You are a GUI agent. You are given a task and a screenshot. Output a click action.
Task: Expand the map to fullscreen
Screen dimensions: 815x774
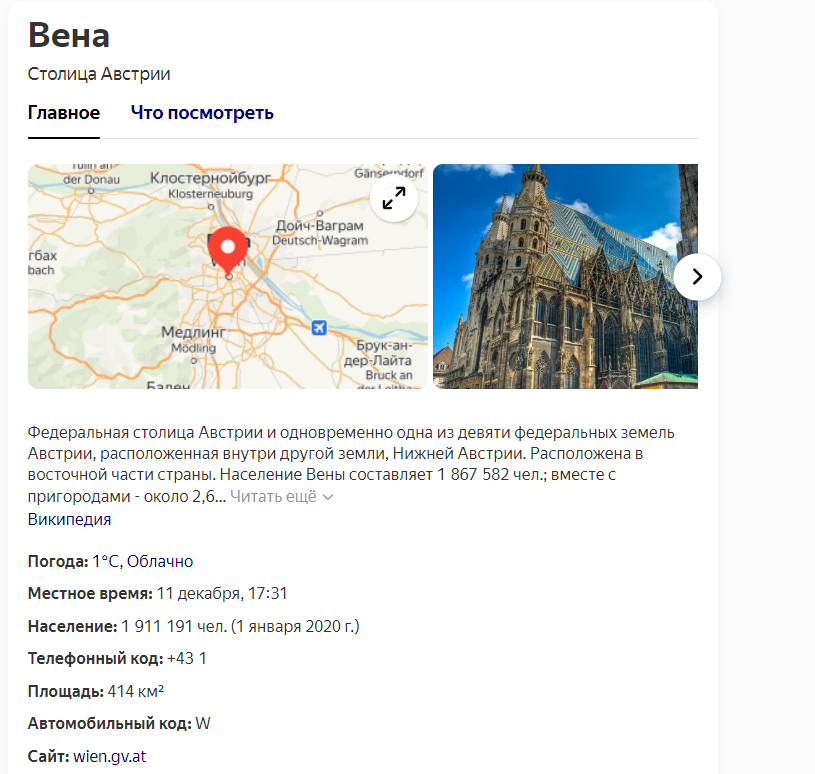[393, 198]
